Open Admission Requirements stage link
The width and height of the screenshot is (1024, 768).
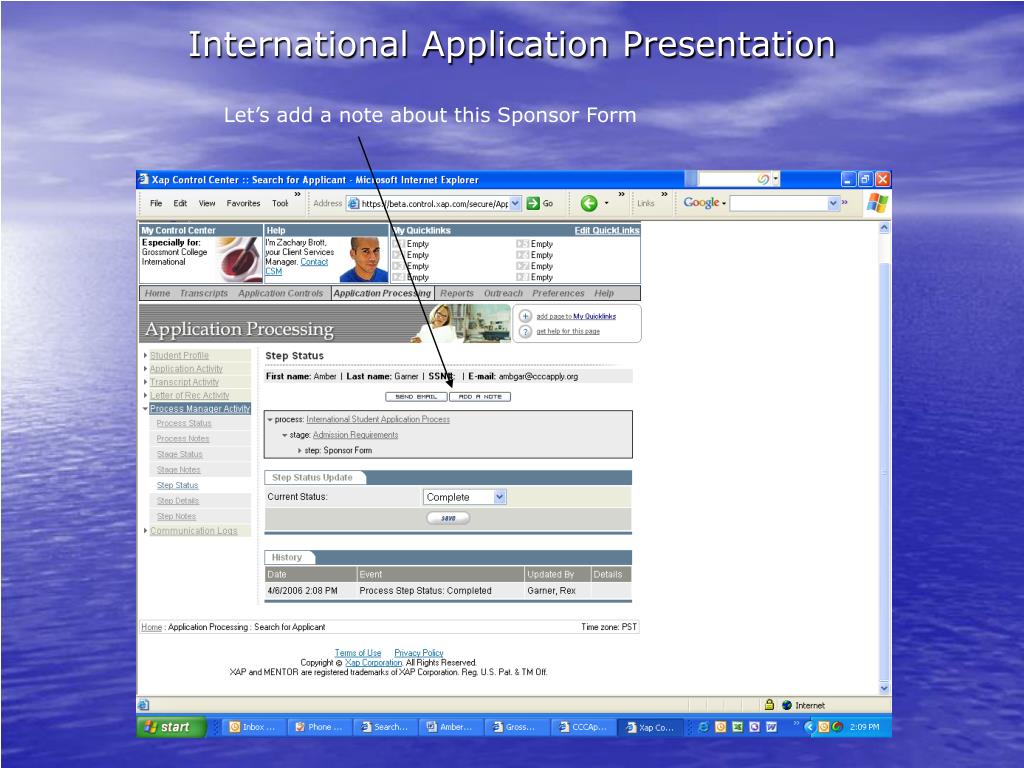coord(355,435)
